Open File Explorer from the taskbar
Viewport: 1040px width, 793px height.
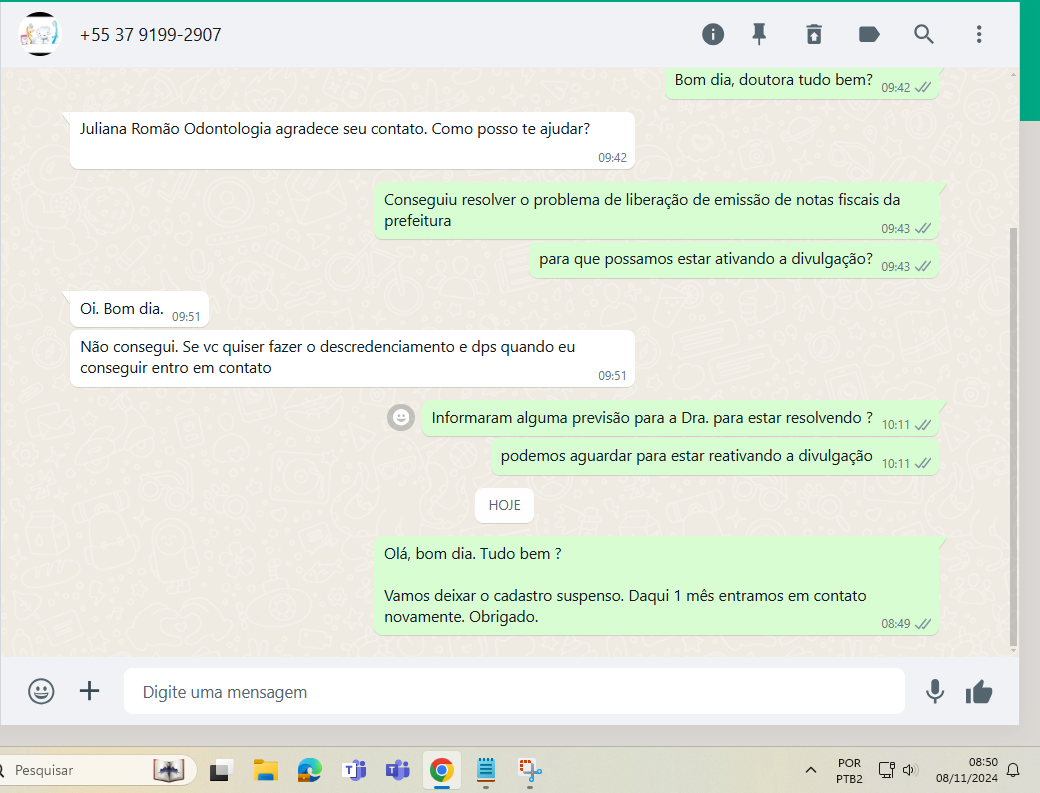coord(265,770)
